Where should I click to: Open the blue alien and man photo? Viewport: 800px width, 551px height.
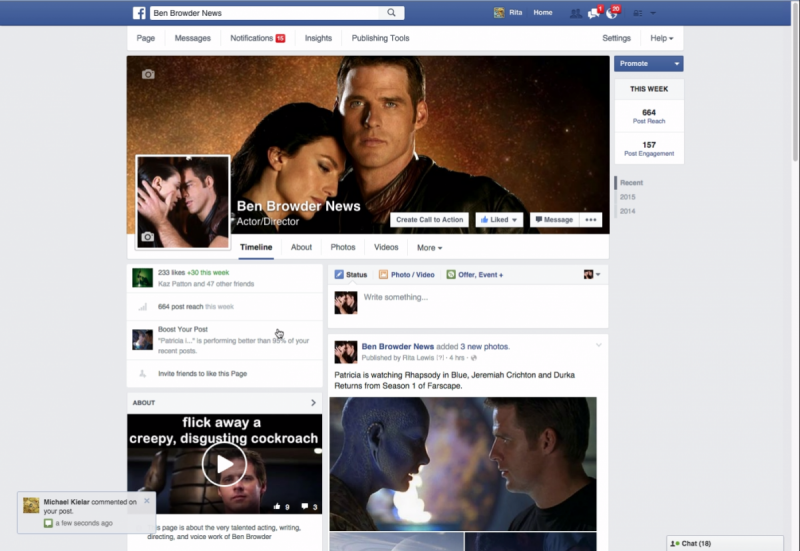[463, 464]
